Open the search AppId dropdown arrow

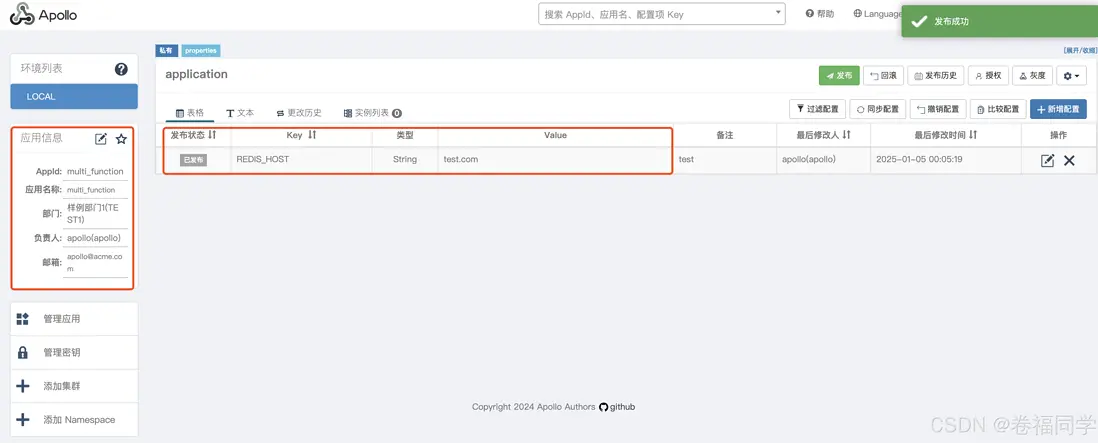779,13
